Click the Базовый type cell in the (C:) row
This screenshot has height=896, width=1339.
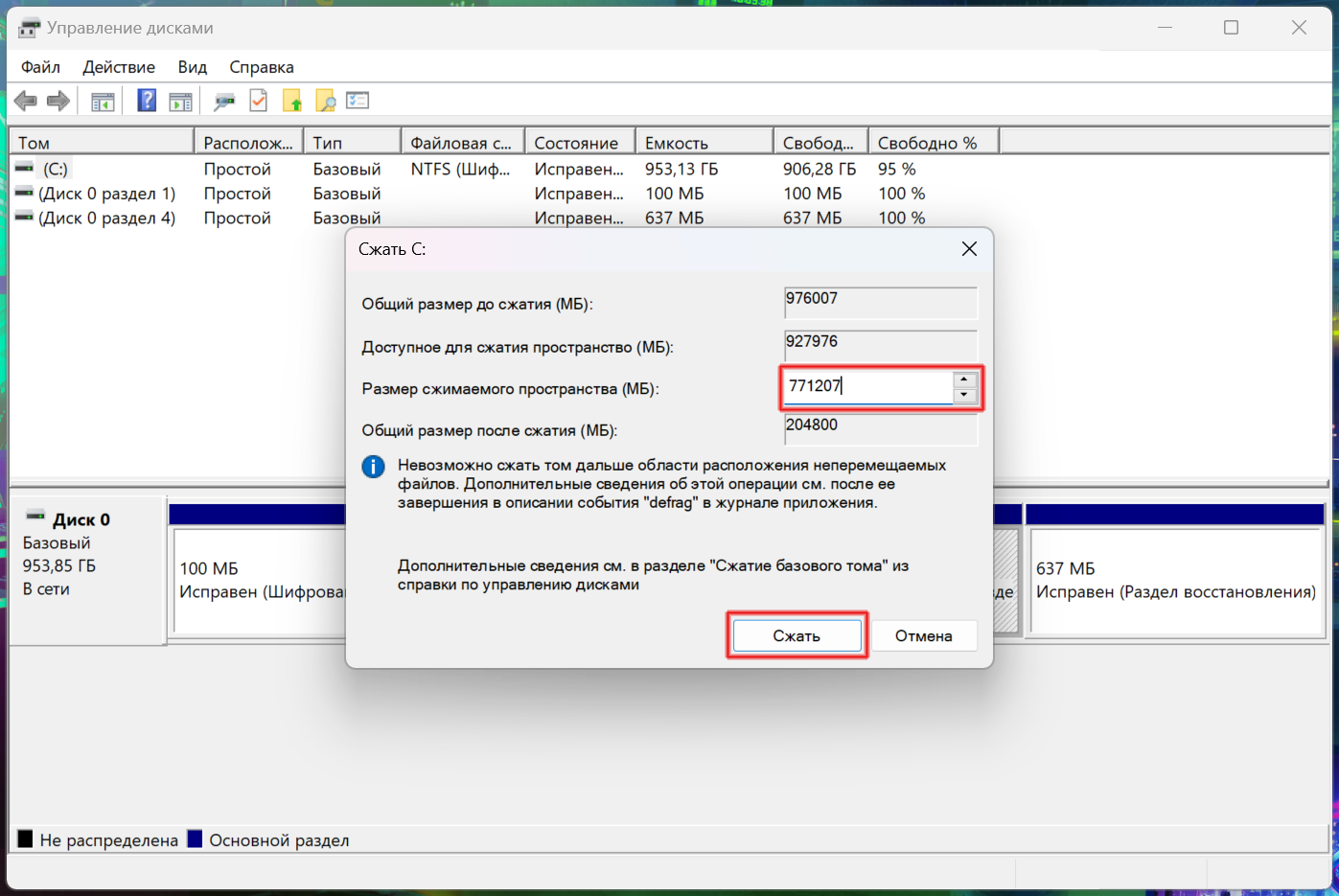[x=347, y=169]
